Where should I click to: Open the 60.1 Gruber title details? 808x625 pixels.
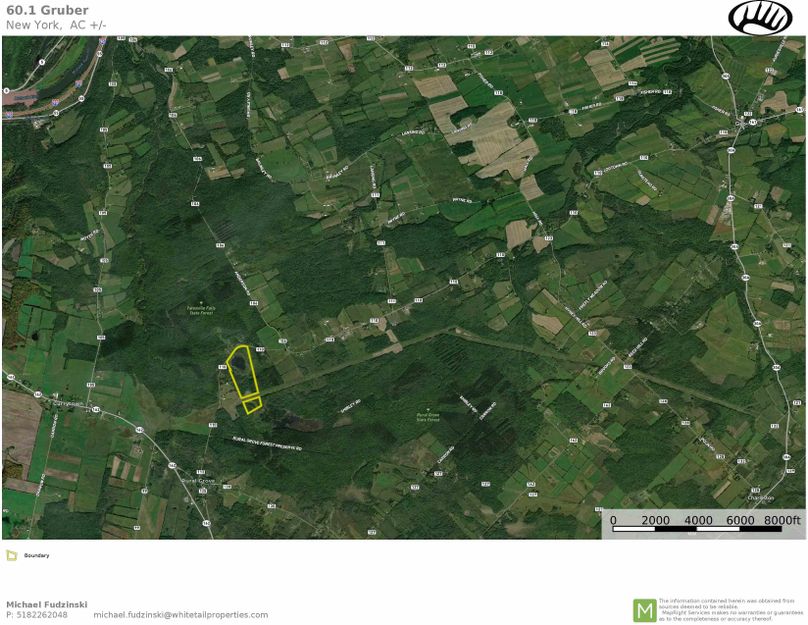coord(47,9)
